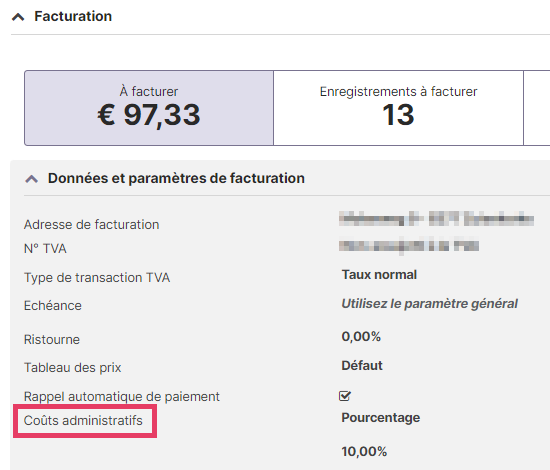Click the 10,00% administrative cost value
The height and width of the screenshot is (470, 550).
click(364, 451)
